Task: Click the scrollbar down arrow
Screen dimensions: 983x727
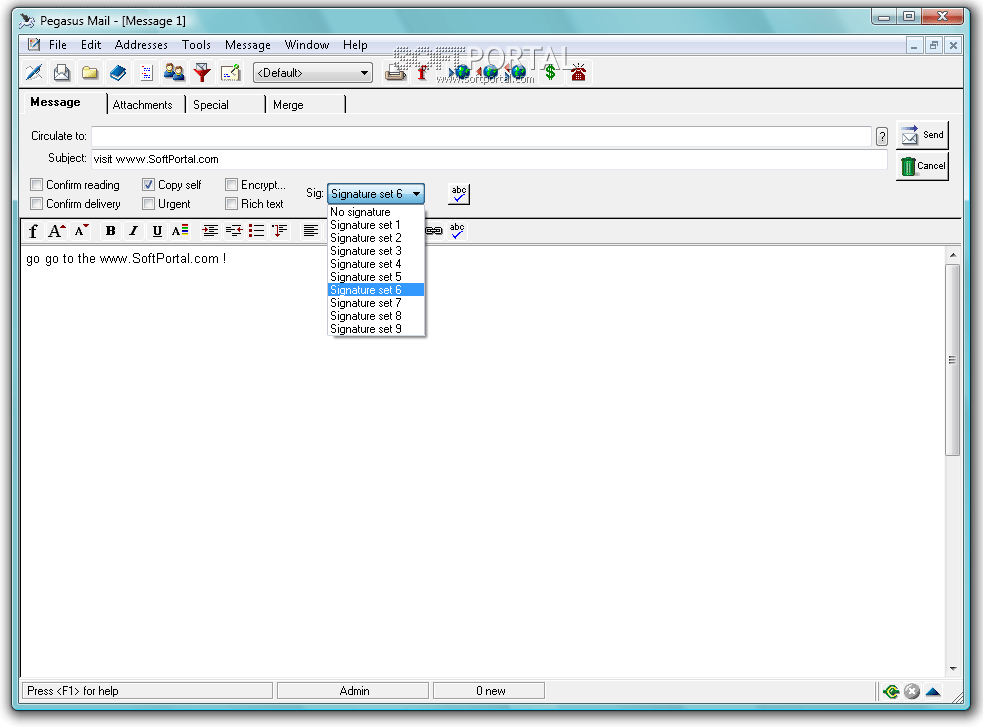Action: pyautogui.click(x=952, y=669)
